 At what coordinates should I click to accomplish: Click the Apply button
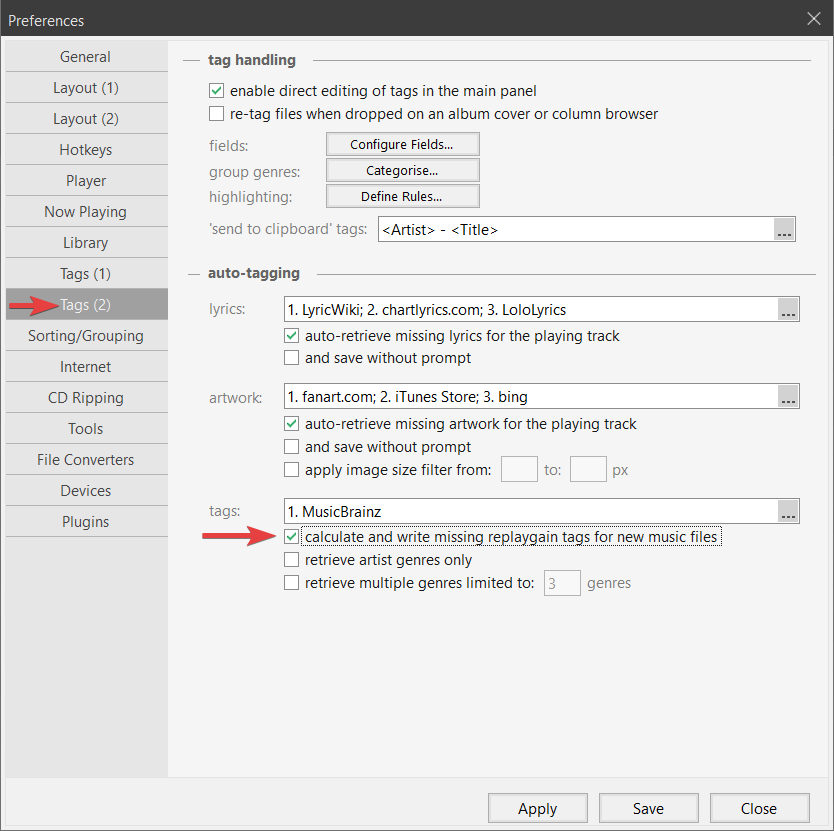pos(537,809)
